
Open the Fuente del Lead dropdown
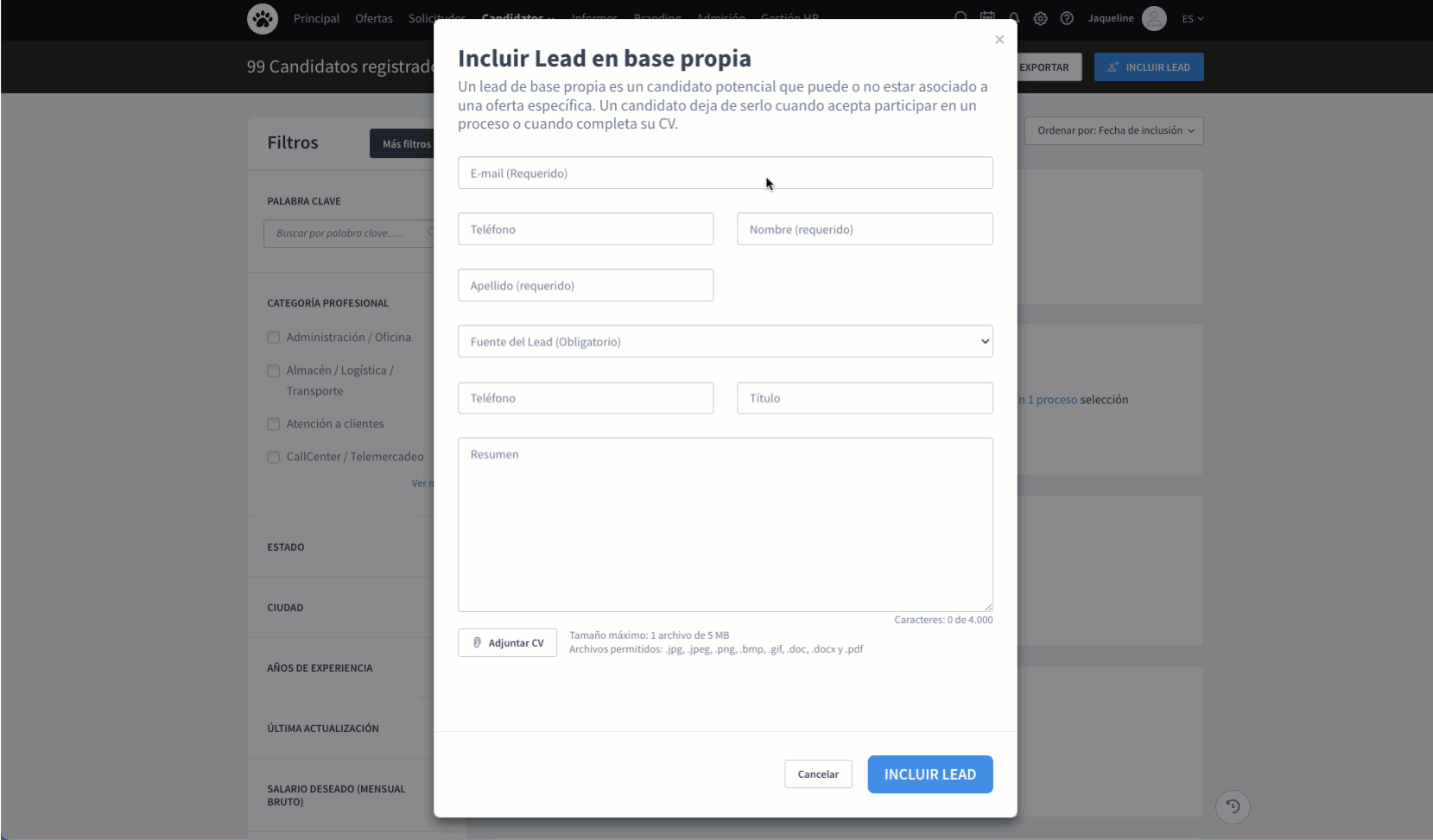725,342
